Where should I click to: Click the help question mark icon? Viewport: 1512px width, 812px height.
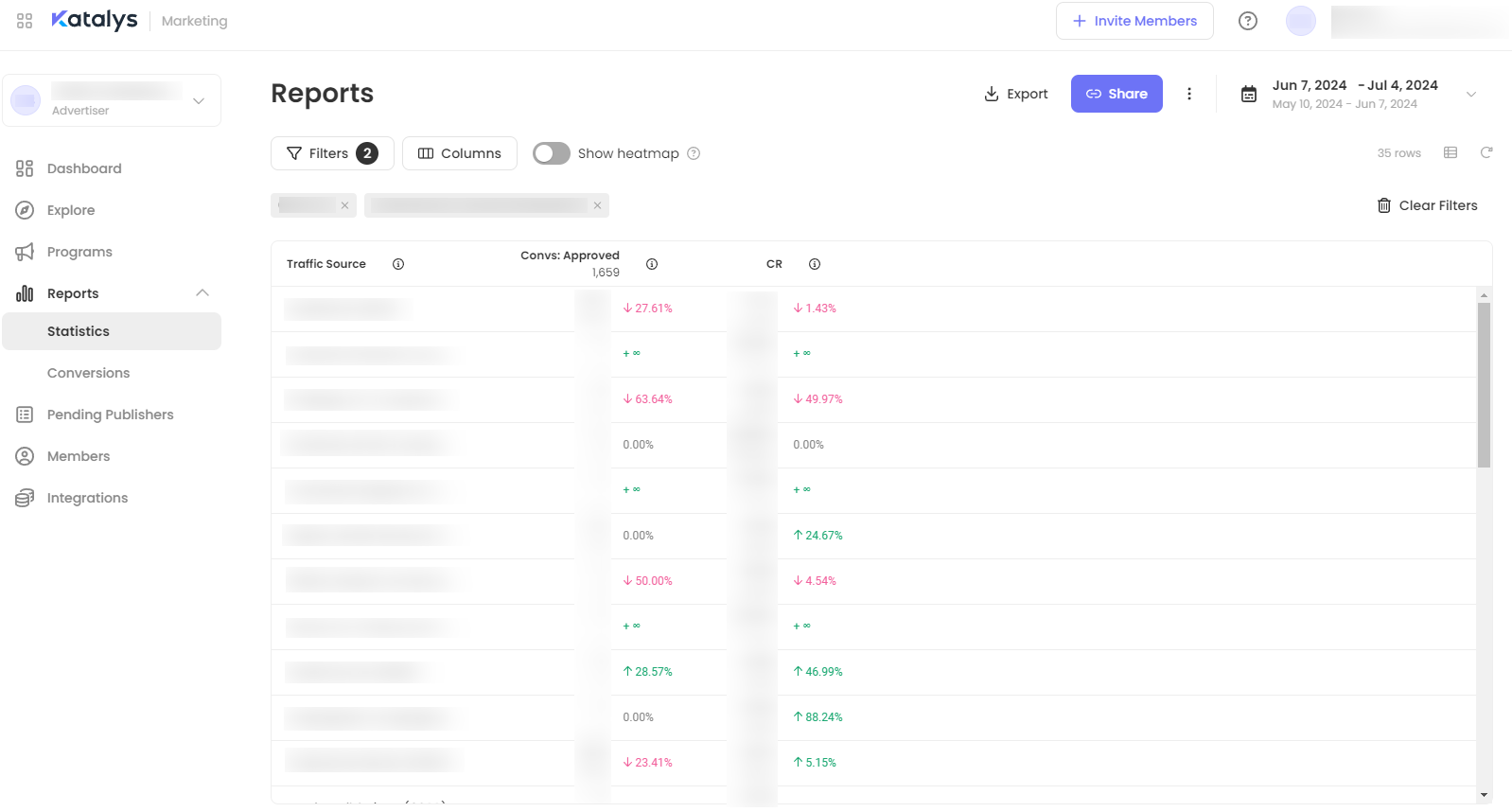(1248, 21)
